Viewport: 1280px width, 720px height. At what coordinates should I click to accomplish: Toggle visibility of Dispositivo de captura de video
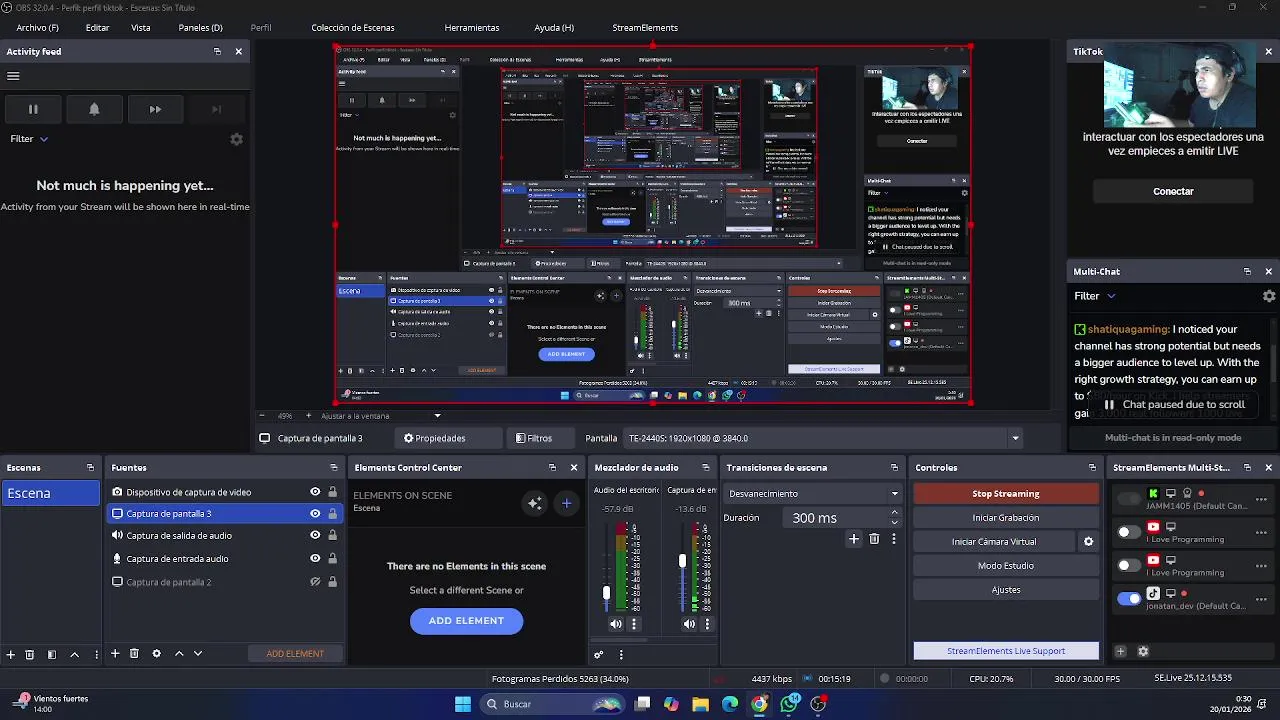click(x=315, y=492)
